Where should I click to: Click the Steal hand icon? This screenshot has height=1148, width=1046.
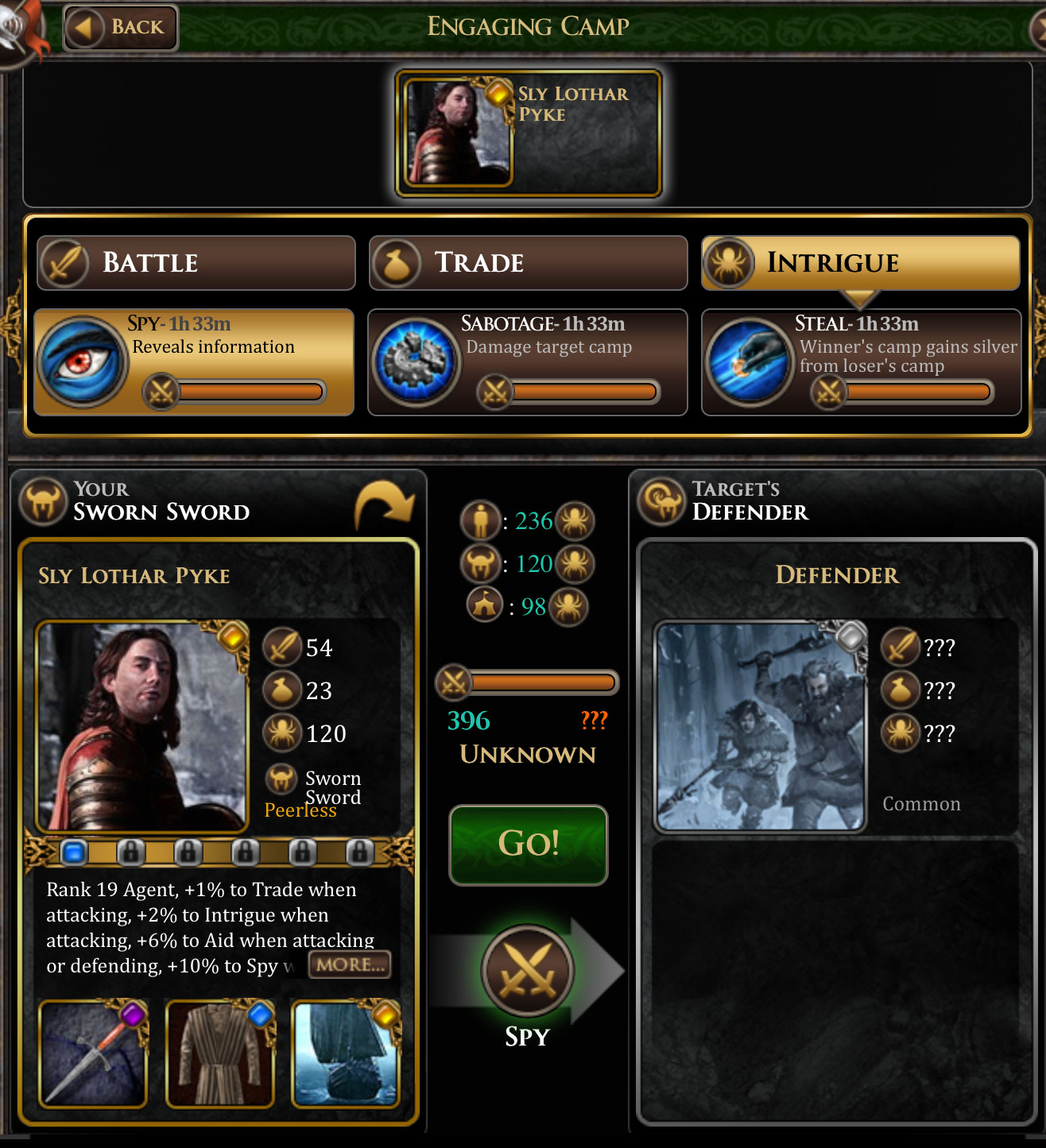(750, 362)
